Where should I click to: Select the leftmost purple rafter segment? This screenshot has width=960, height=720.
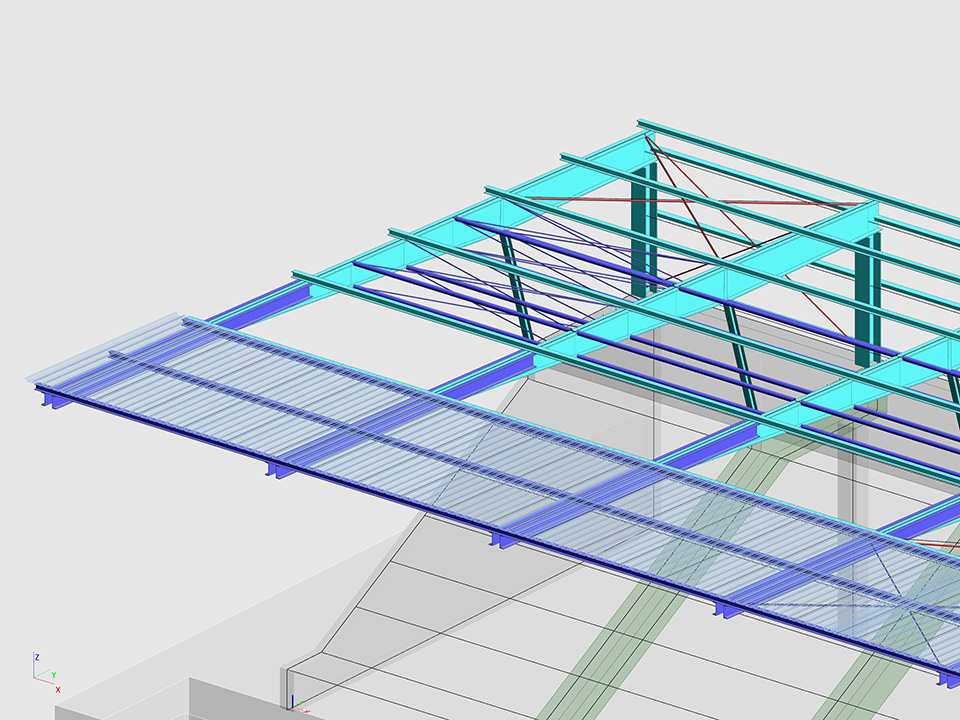pos(265,299)
